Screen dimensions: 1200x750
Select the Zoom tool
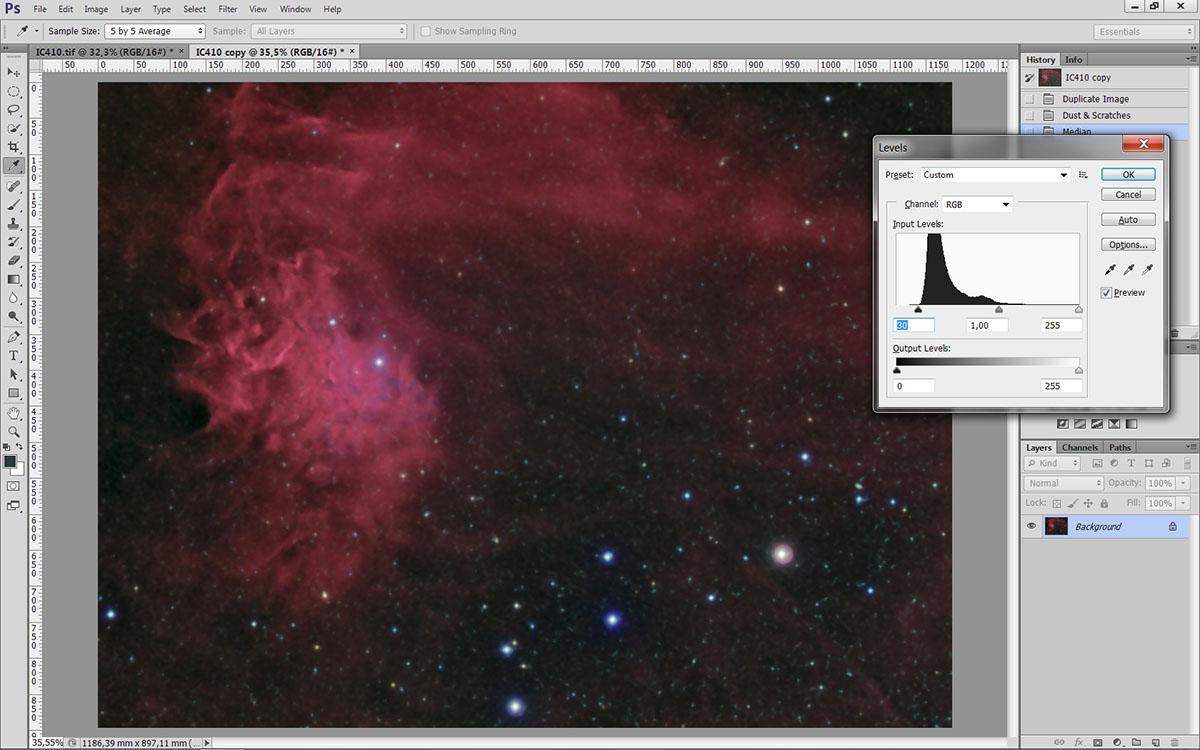click(x=14, y=432)
